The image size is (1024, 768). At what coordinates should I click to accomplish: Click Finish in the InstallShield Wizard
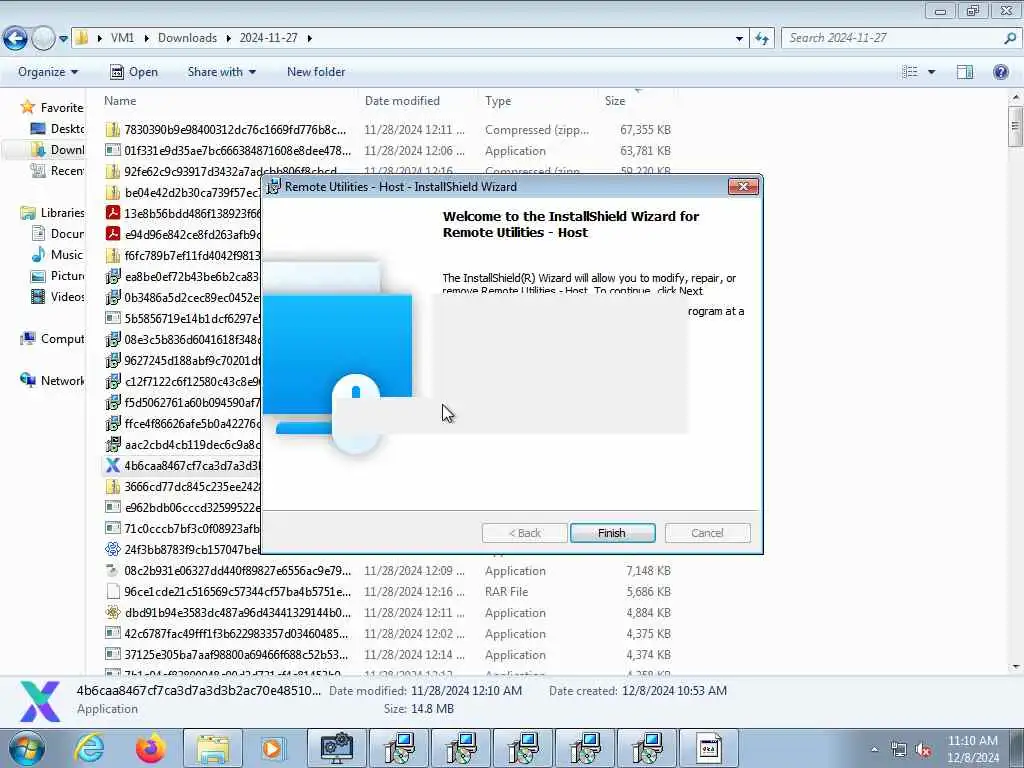click(612, 533)
